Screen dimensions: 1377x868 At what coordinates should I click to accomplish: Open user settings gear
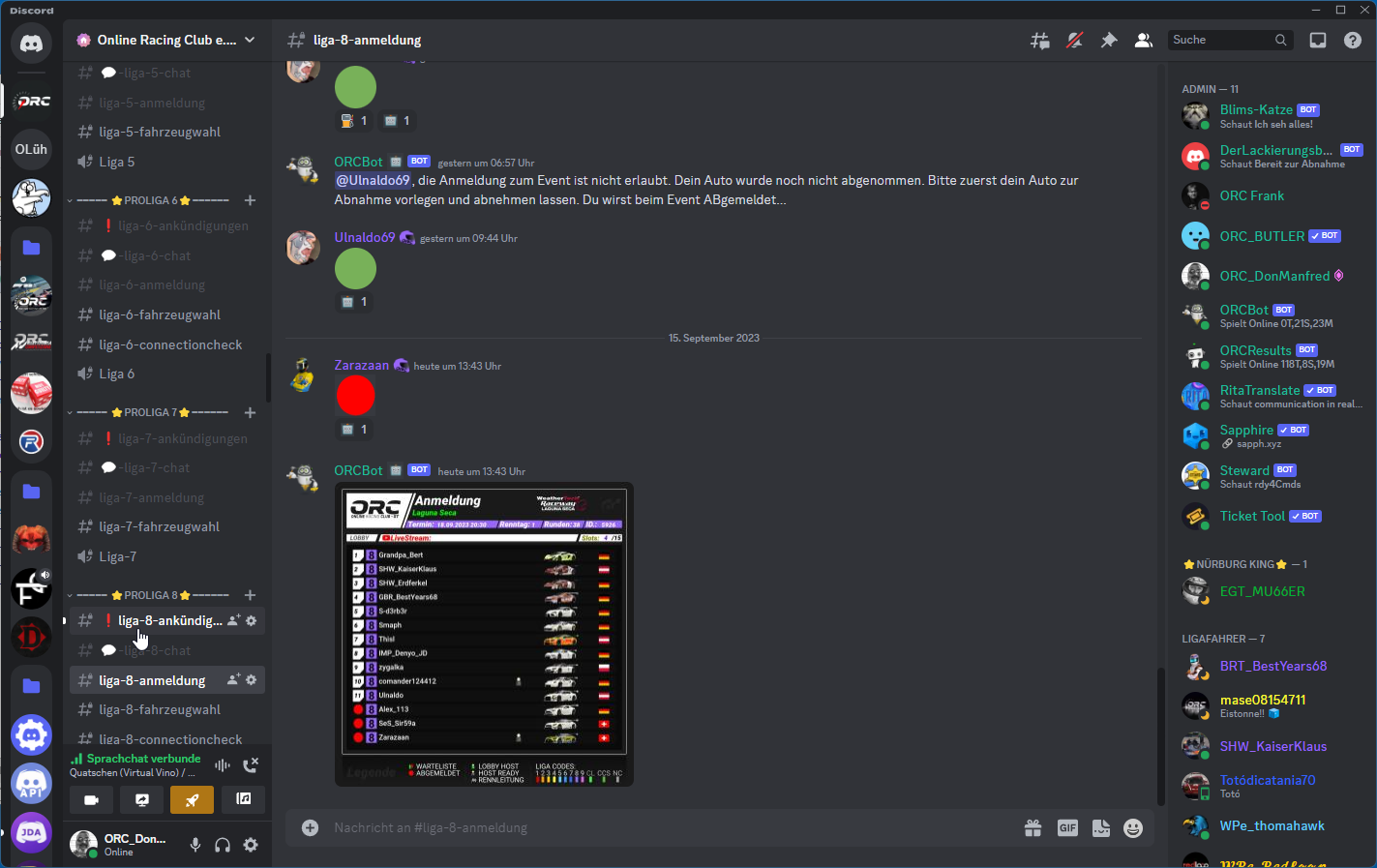(x=251, y=845)
